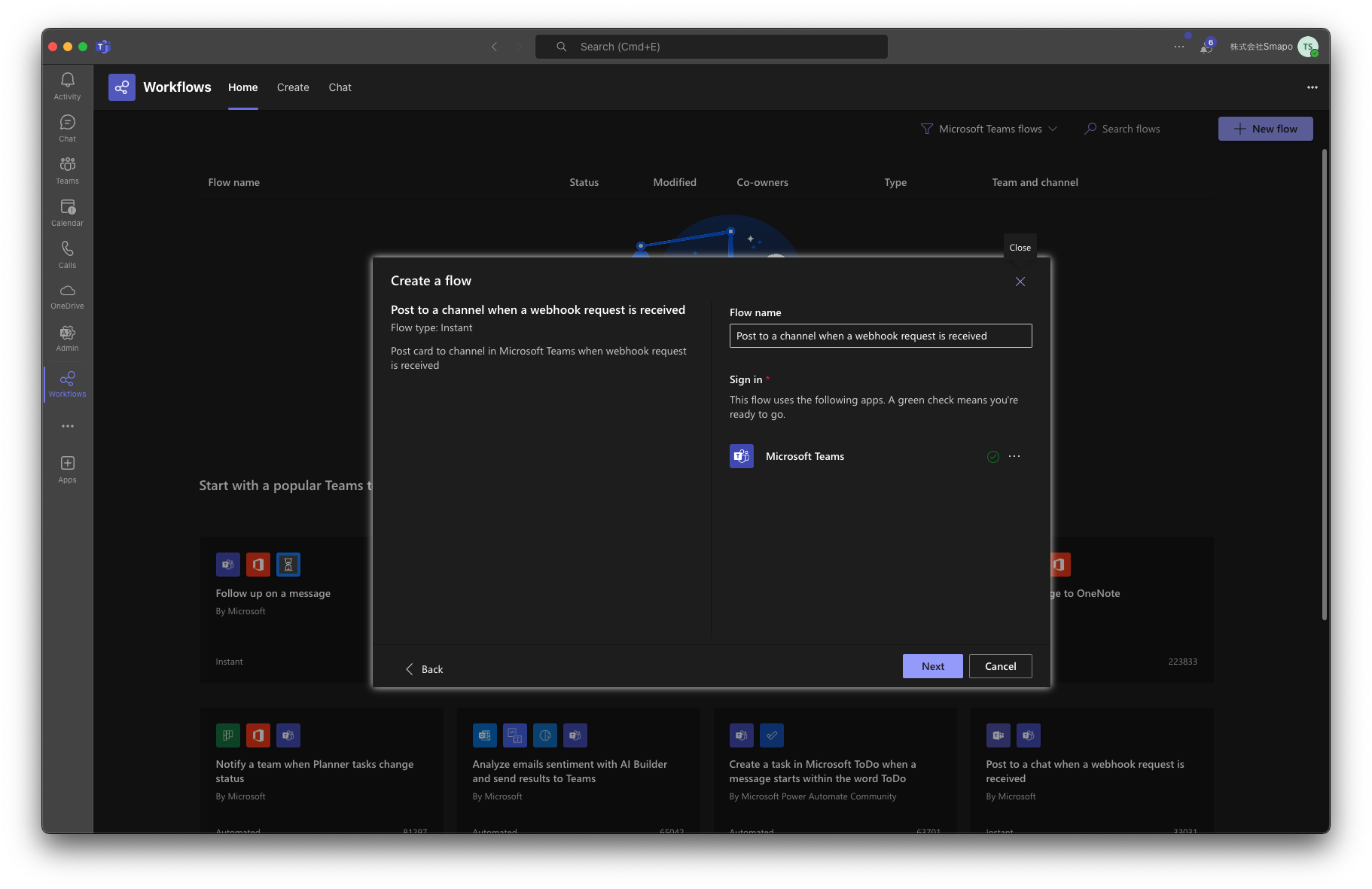1372x889 pixels.
Task: Click the Team and channel column header
Action: click(1035, 182)
